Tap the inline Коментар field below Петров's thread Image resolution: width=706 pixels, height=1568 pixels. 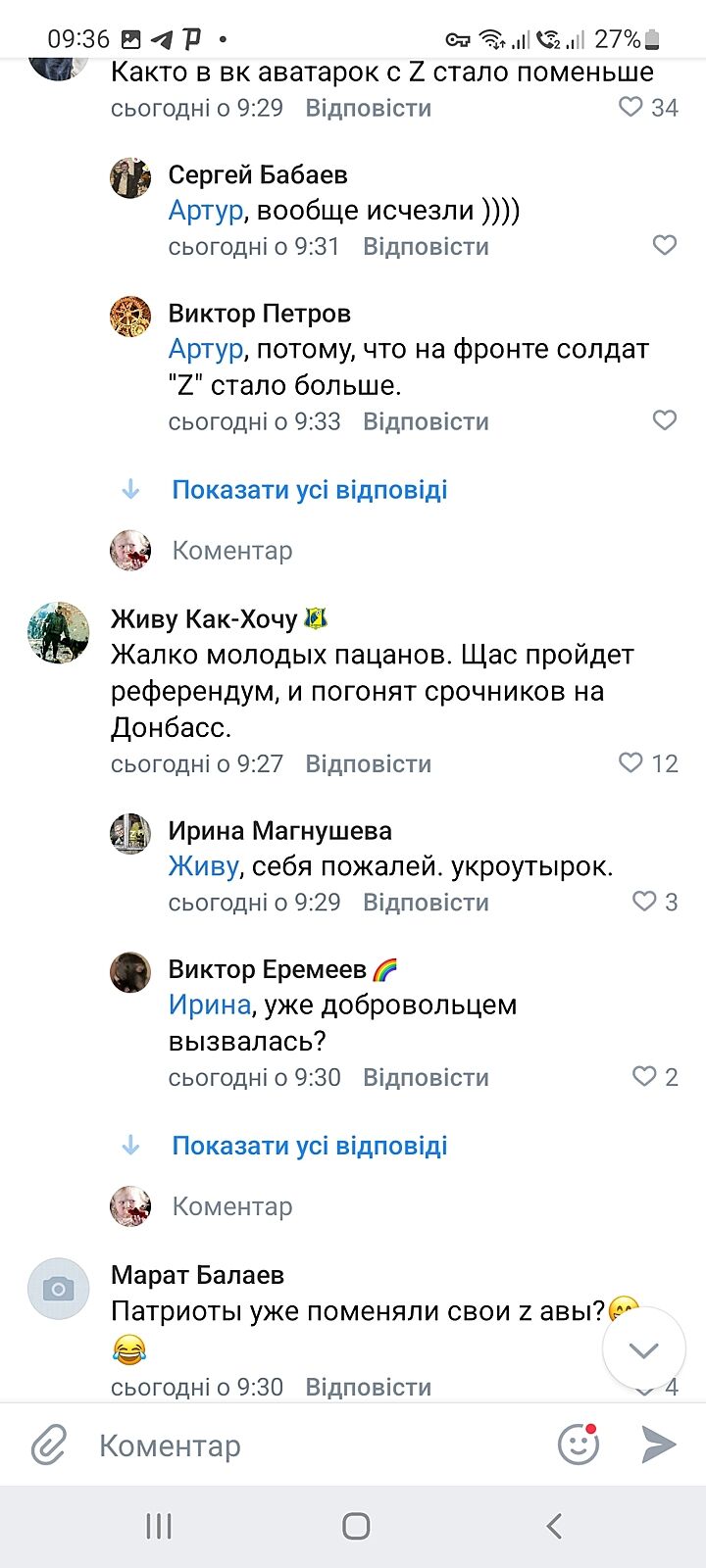(232, 551)
